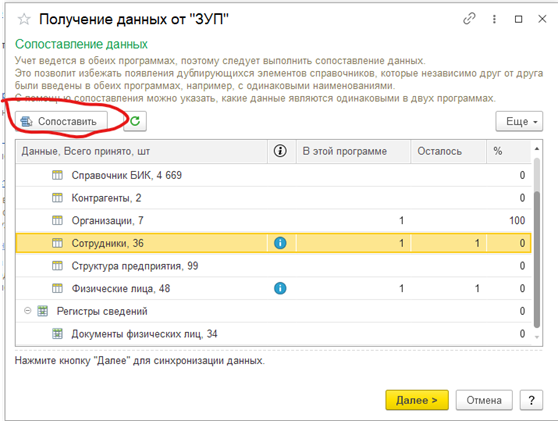558x421 pixels.
Task: Click the Регистры сведений label
Action: (x=102, y=311)
